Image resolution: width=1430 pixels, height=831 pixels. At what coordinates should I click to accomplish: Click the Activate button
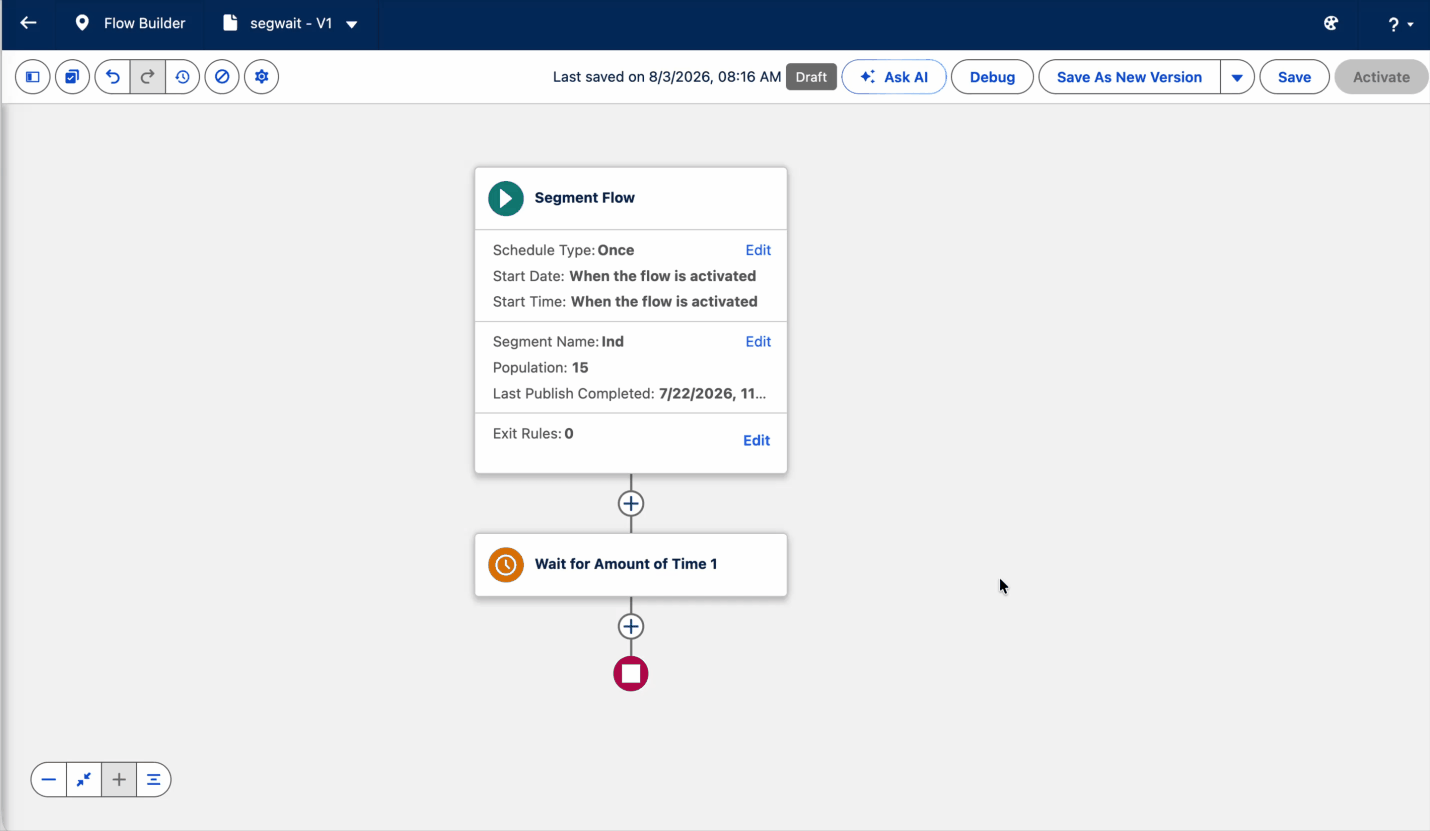pyautogui.click(x=1381, y=77)
